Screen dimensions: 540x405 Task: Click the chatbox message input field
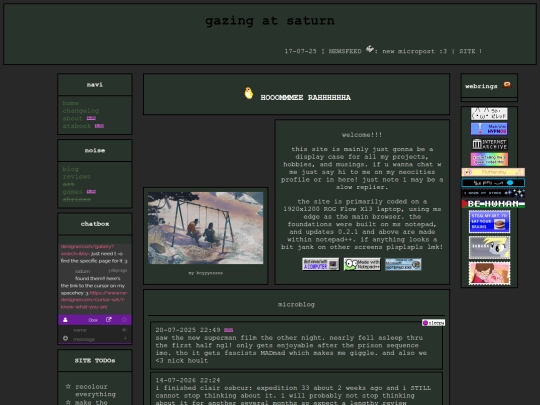[96, 339]
